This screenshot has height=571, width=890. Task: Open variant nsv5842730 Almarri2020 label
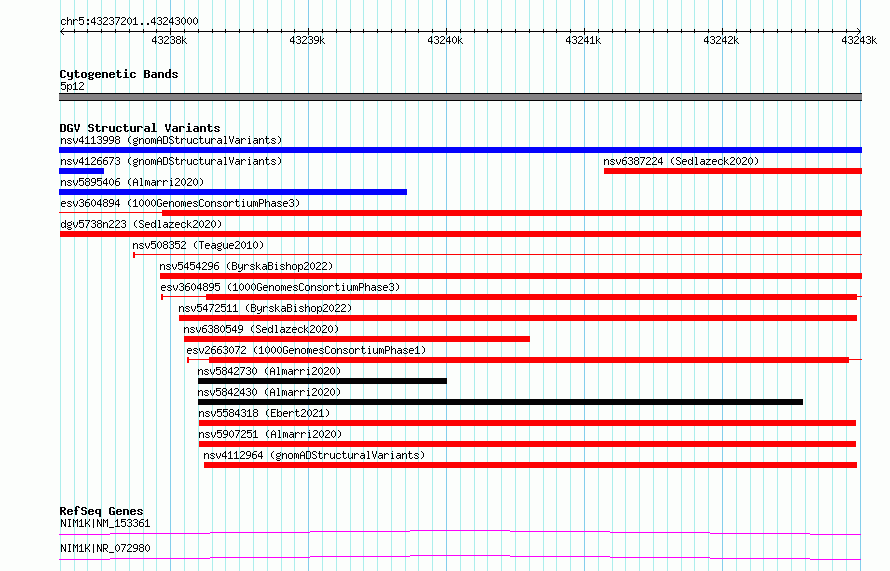[x=269, y=371]
